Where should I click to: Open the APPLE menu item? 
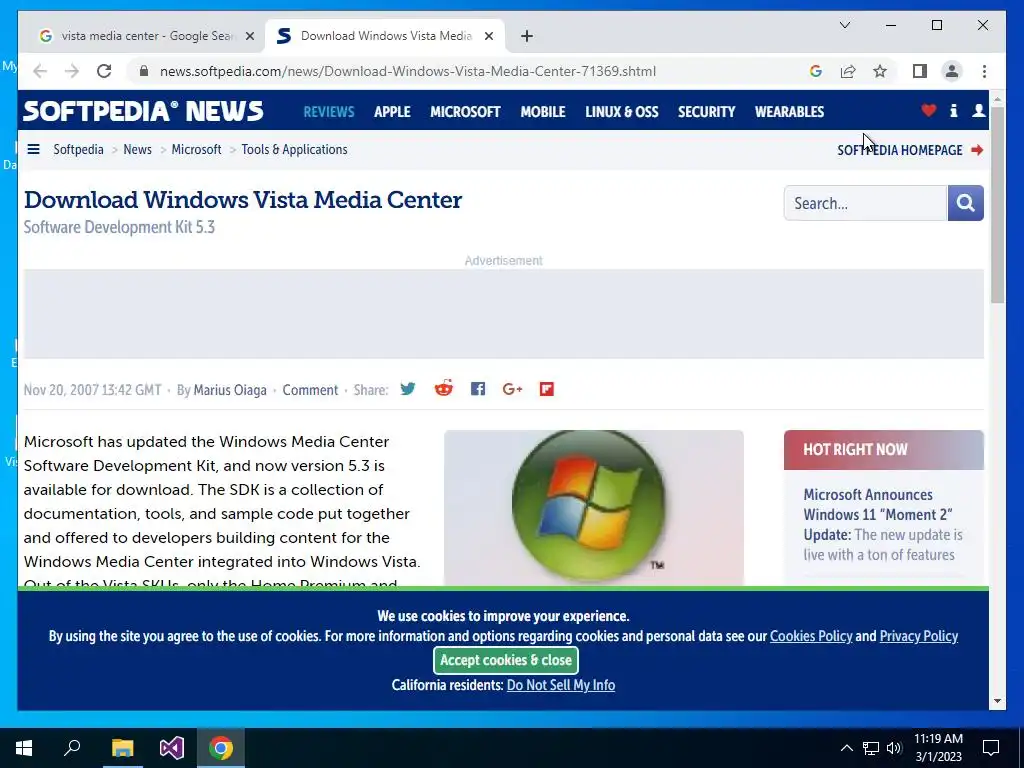[392, 112]
